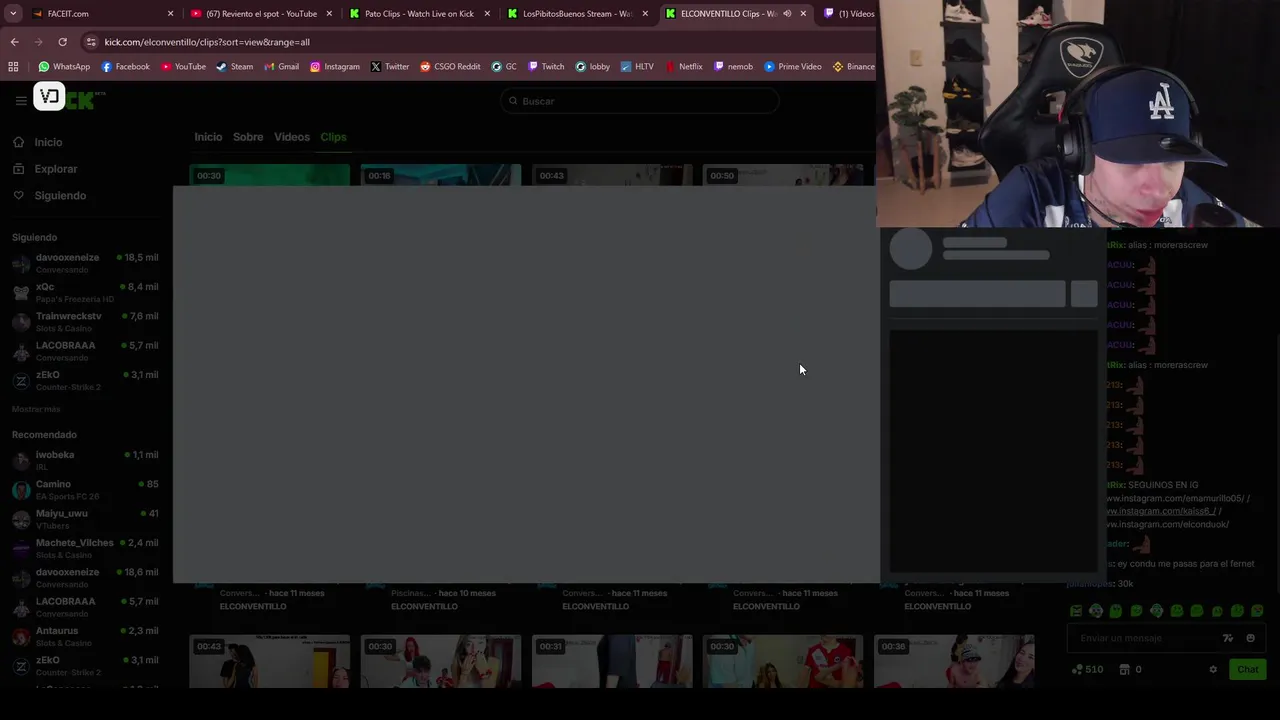Open xQc channel in the sidebar

pos(86,292)
